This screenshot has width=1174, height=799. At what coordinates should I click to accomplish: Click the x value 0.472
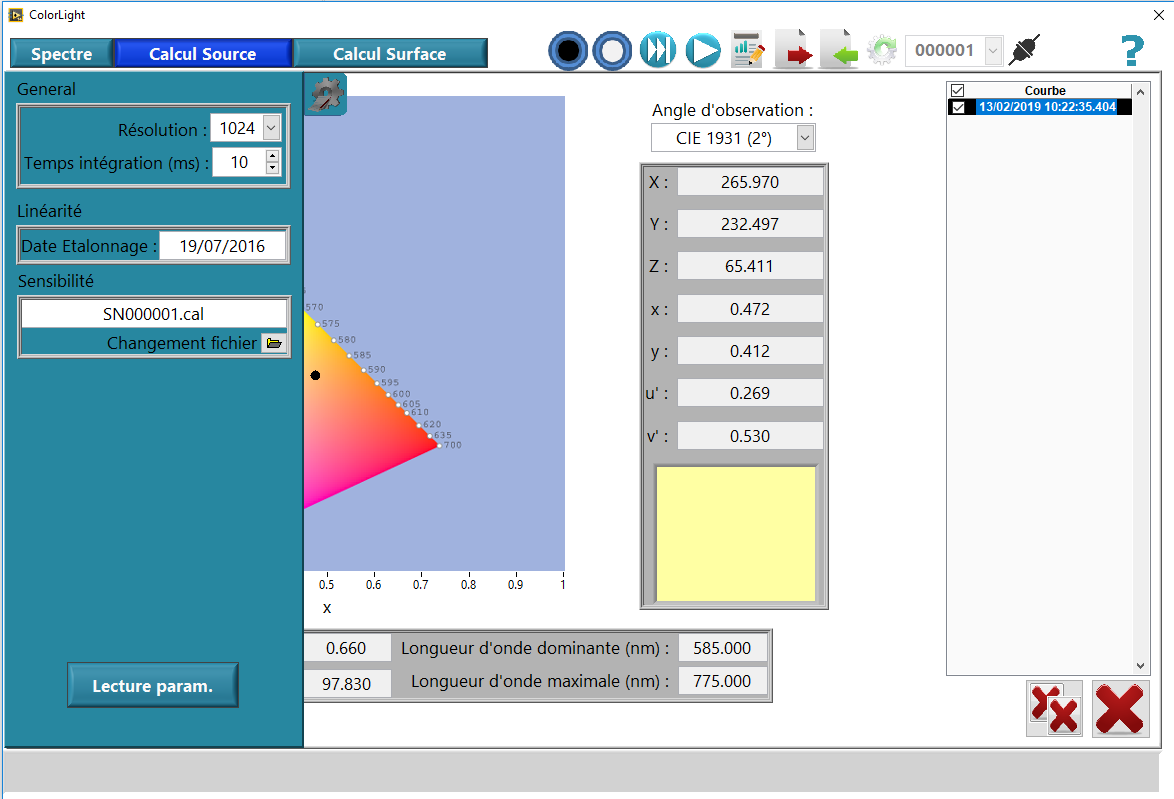pos(749,309)
